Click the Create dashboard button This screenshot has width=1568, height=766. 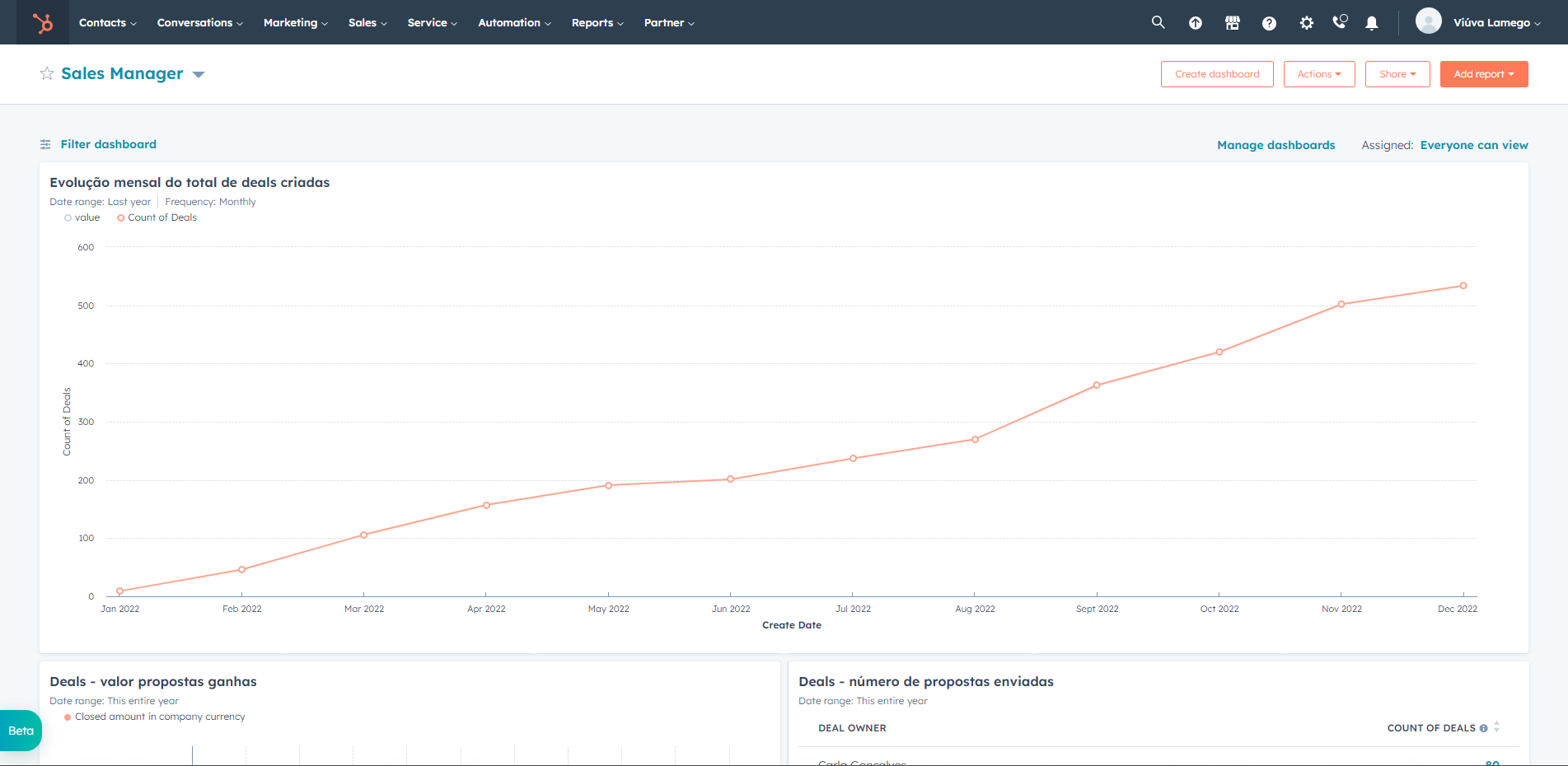pyautogui.click(x=1217, y=74)
